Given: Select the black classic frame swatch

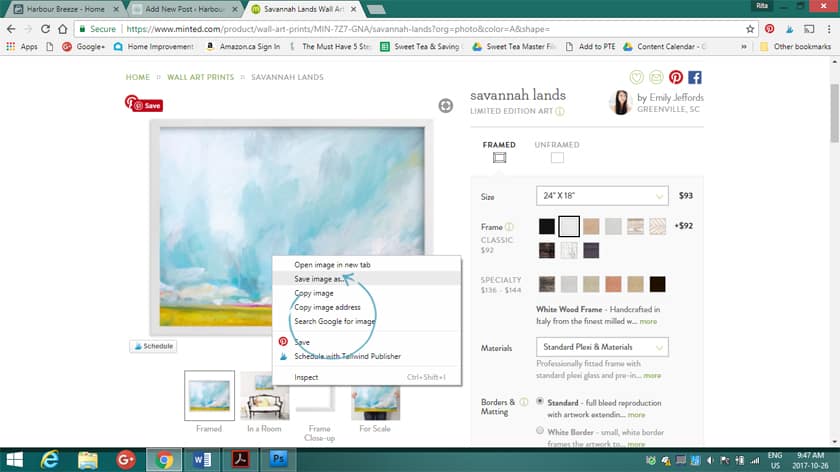Looking at the screenshot, I should 546,226.
